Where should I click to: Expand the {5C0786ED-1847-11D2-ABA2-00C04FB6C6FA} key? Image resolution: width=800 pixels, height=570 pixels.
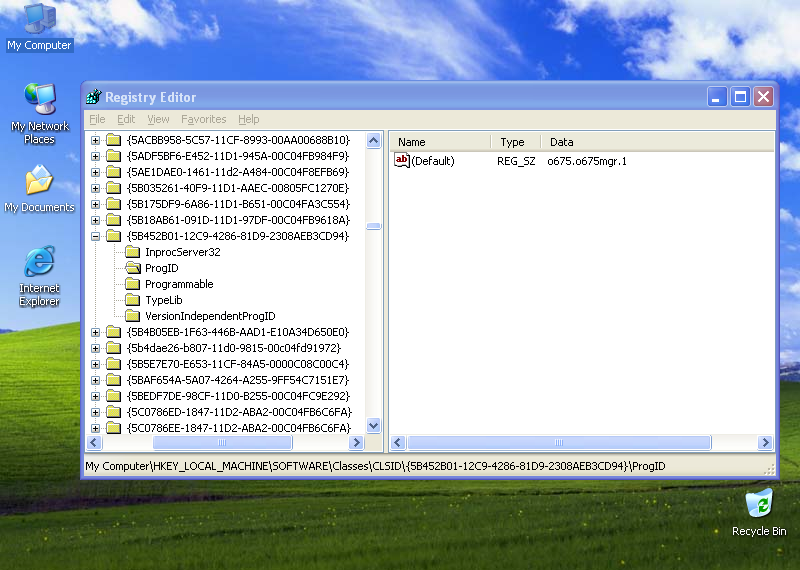95,412
